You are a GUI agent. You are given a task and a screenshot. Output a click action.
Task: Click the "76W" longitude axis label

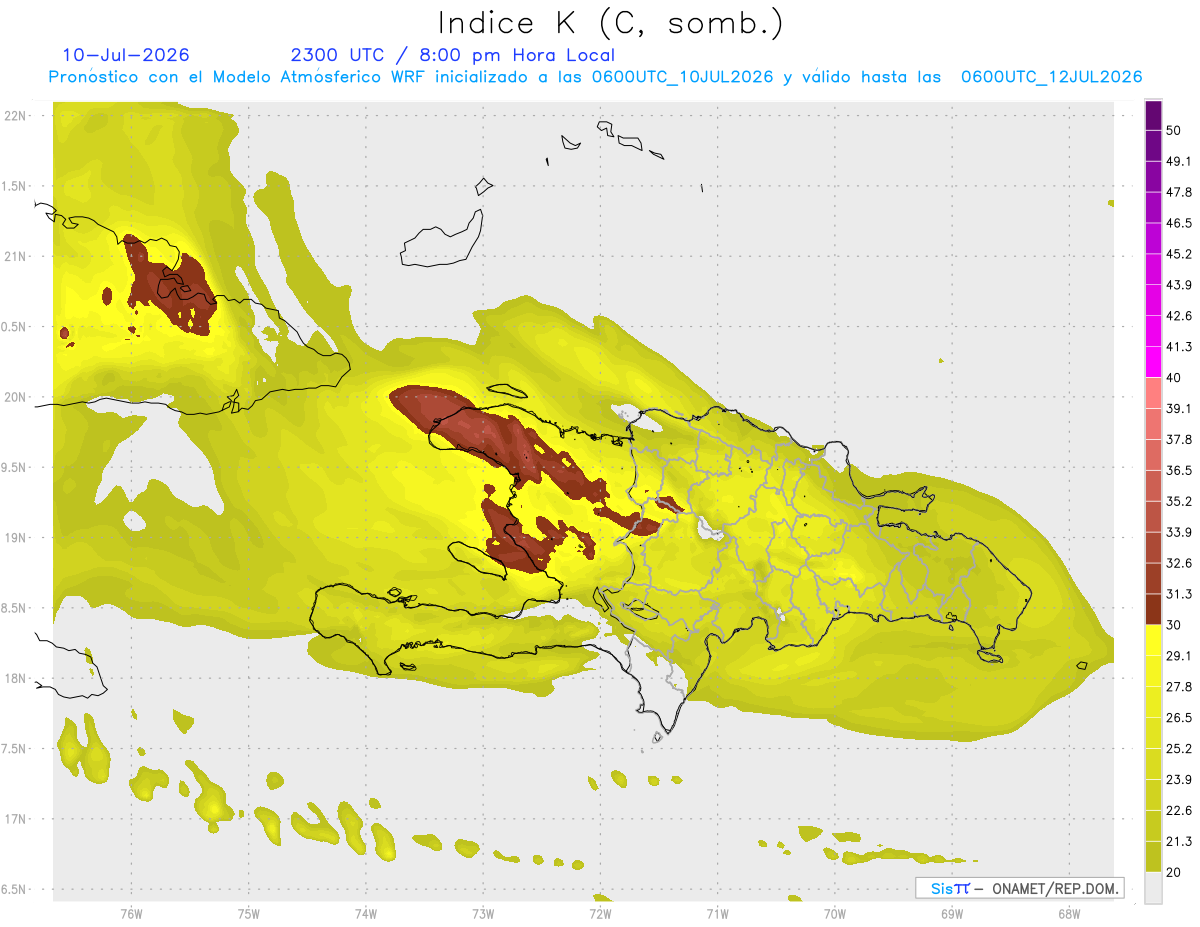click(131, 913)
